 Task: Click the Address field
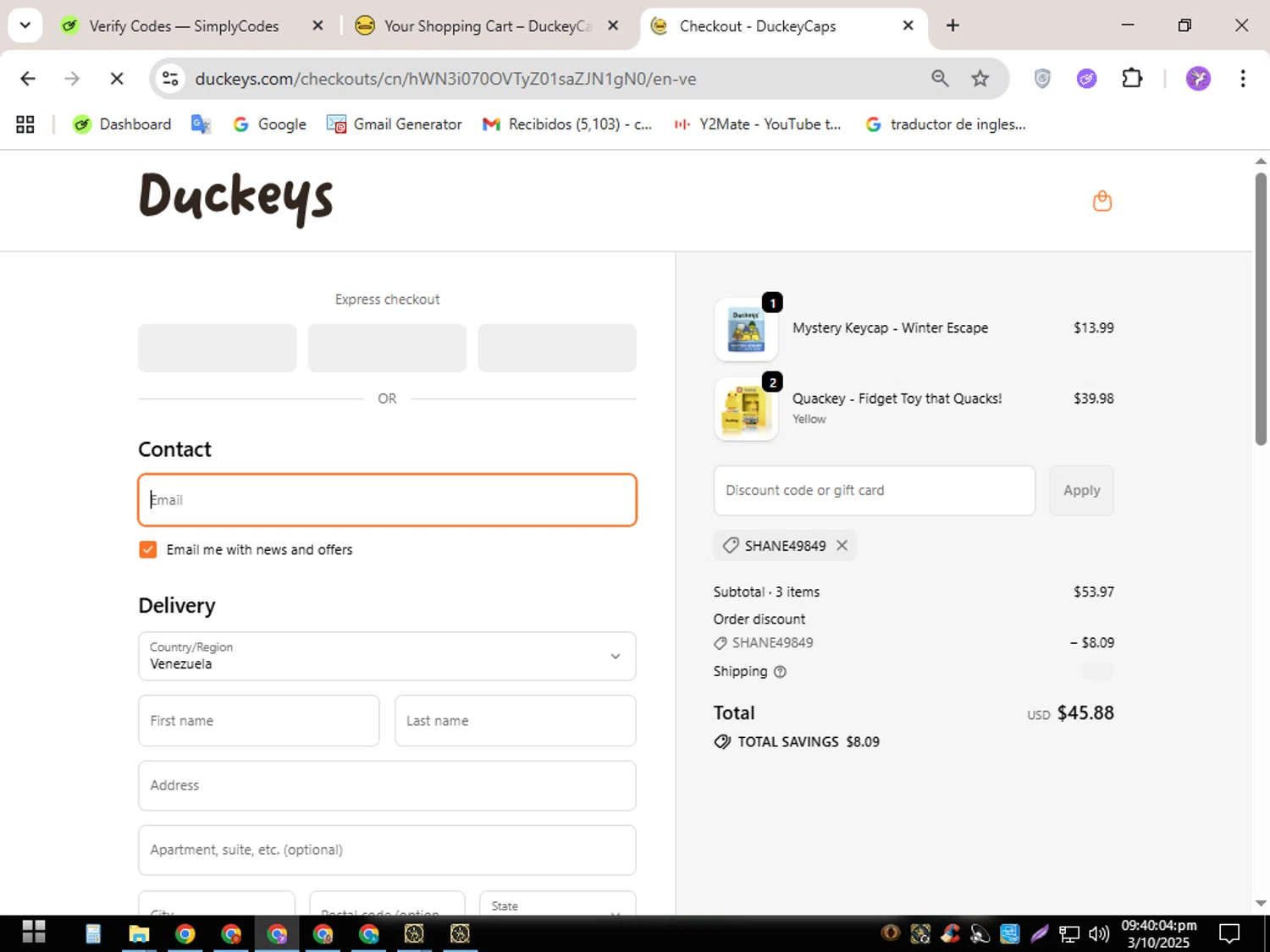(x=387, y=785)
